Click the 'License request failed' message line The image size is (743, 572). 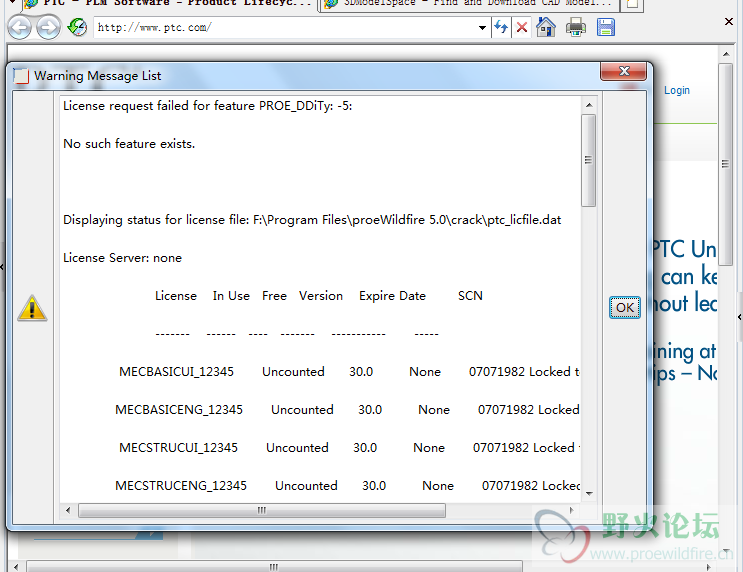(208, 106)
